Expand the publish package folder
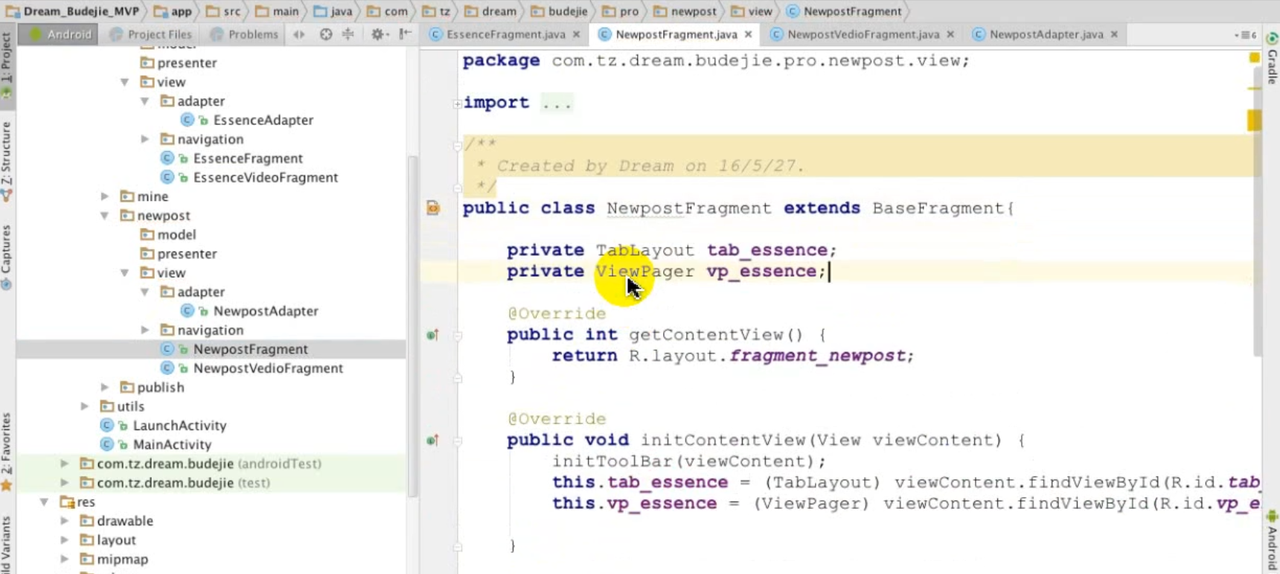This screenshot has height=574, width=1280. coord(105,388)
